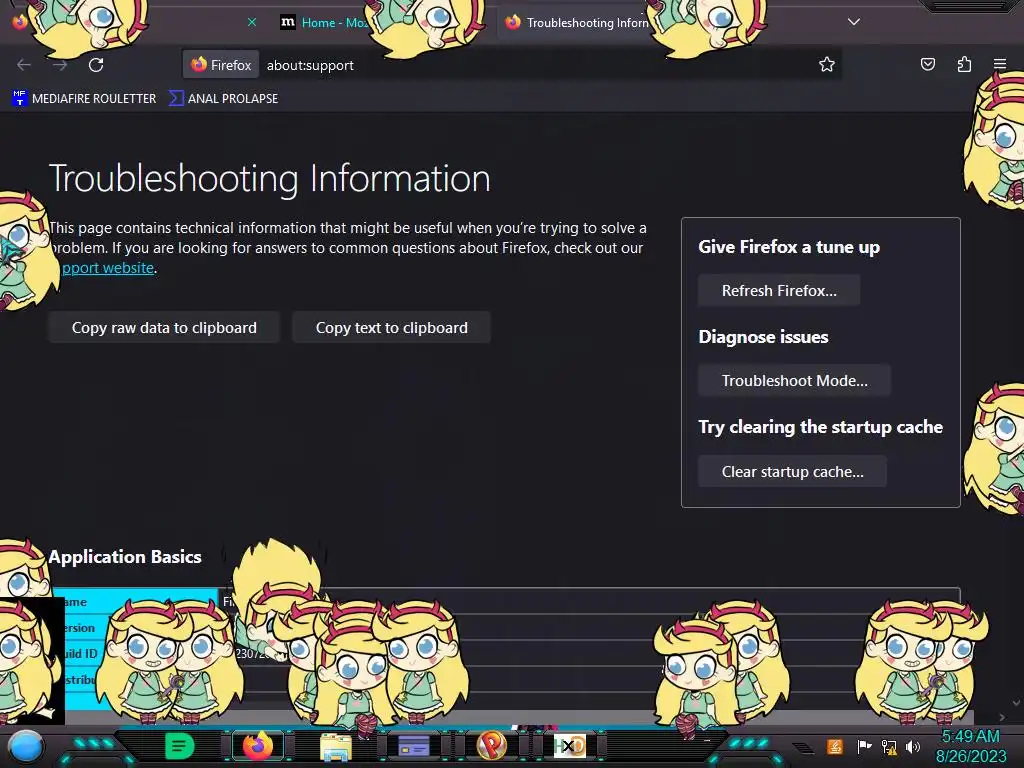The image size is (1024, 768).
Task: Open the Save to Pocket icon
Action: coord(927,64)
